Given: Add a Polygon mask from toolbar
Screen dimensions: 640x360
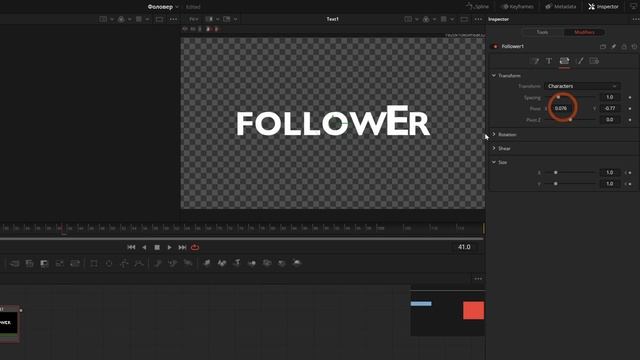Looking at the screenshot, I should pyautogui.click(x=124, y=263).
